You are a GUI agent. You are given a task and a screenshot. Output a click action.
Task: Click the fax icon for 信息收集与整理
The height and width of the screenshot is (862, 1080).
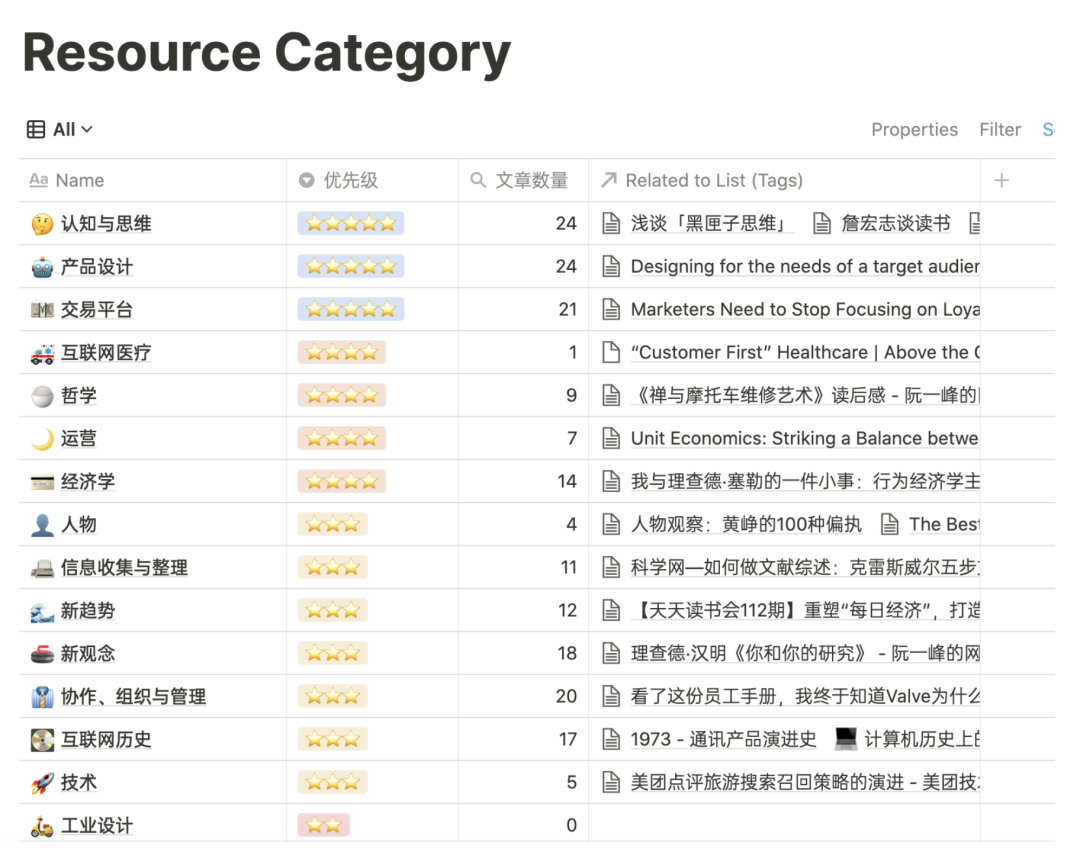click(x=42, y=568)
